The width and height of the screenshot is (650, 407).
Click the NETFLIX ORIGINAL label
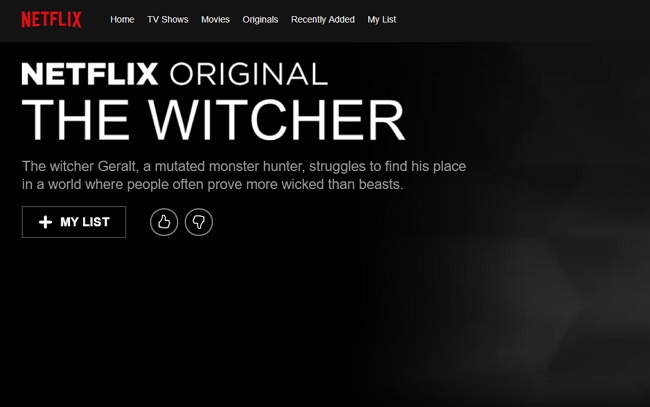pos(175,74)
